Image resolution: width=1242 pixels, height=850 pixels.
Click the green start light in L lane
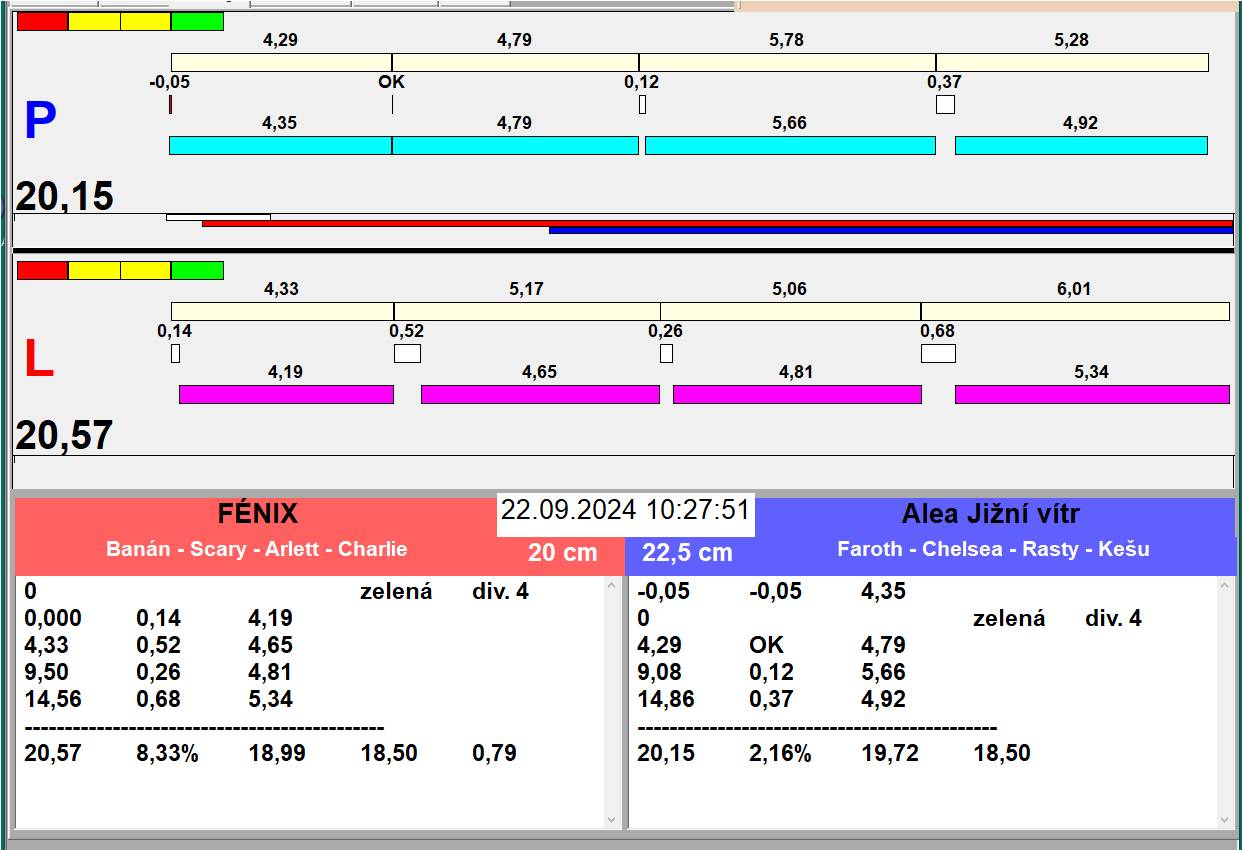(x=197, y=270)
